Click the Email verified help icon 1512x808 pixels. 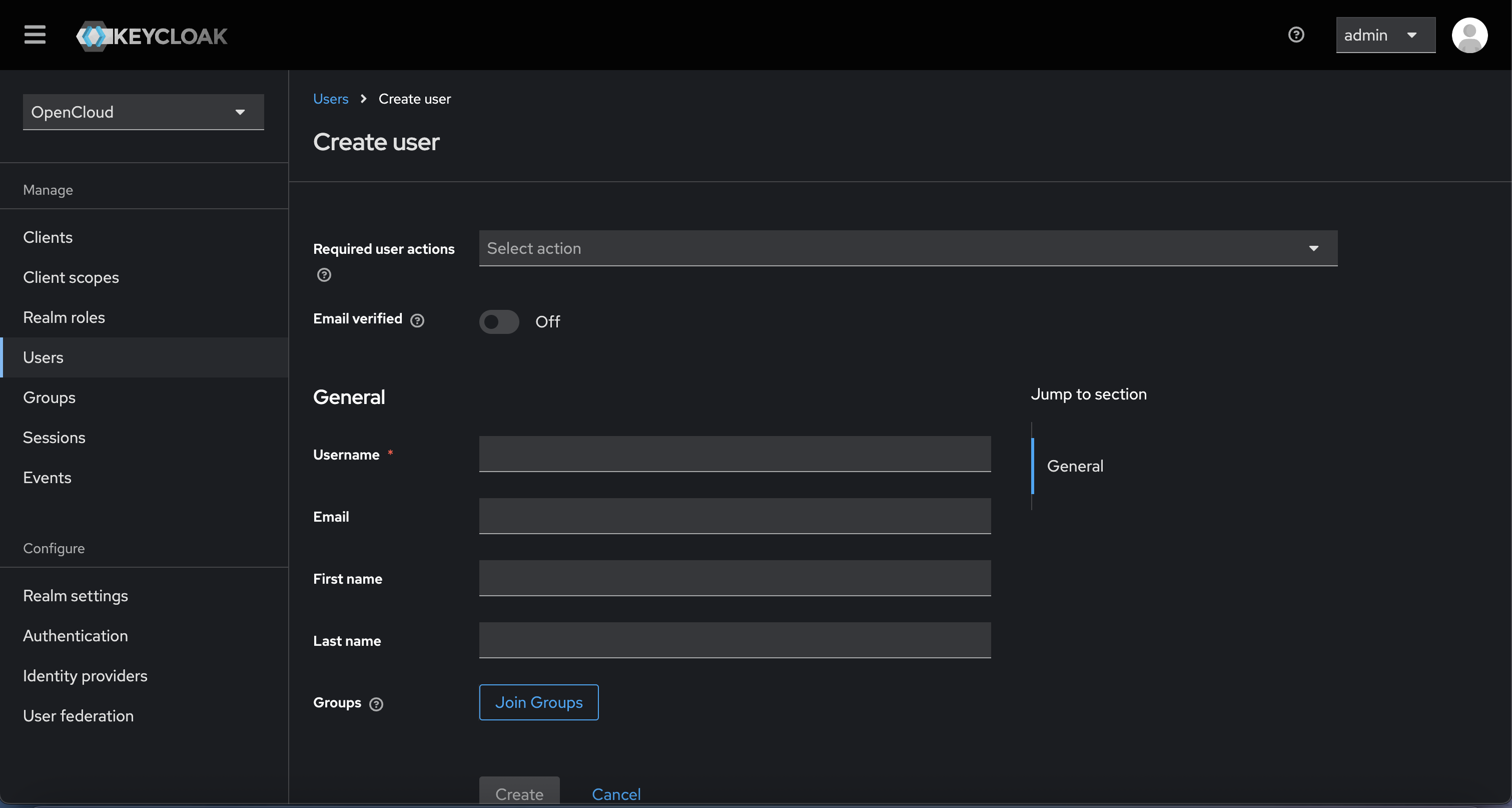(417, 320)
